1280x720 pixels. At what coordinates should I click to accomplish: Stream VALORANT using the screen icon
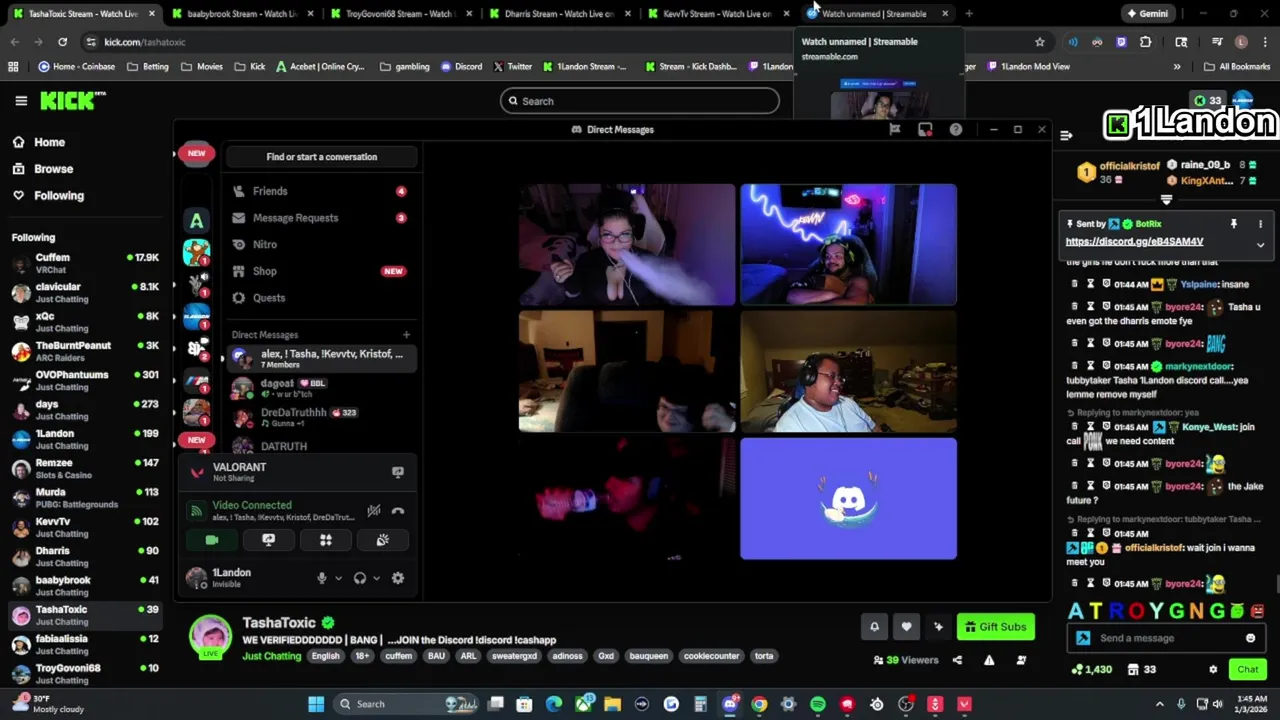[x=398, y=472]
